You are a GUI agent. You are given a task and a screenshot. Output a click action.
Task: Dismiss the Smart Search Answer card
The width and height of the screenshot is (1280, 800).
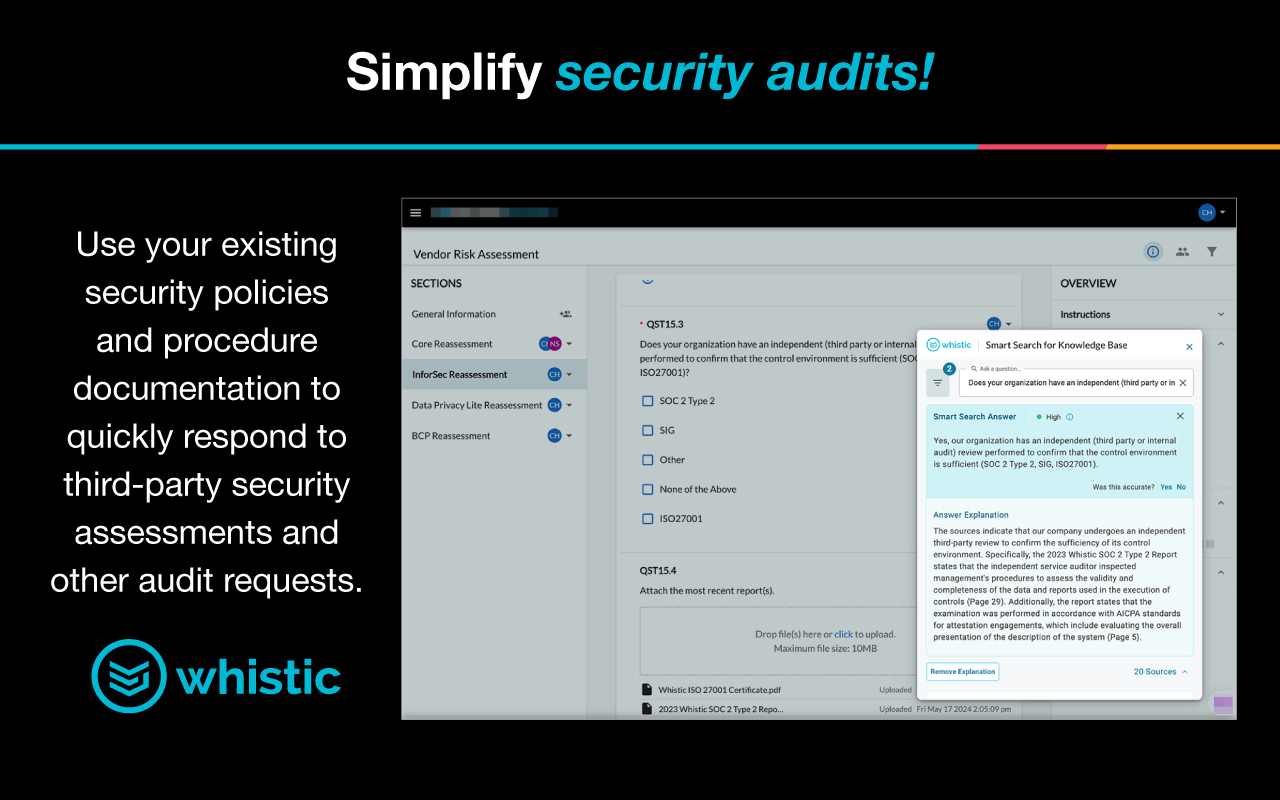tap(1180, 416)
